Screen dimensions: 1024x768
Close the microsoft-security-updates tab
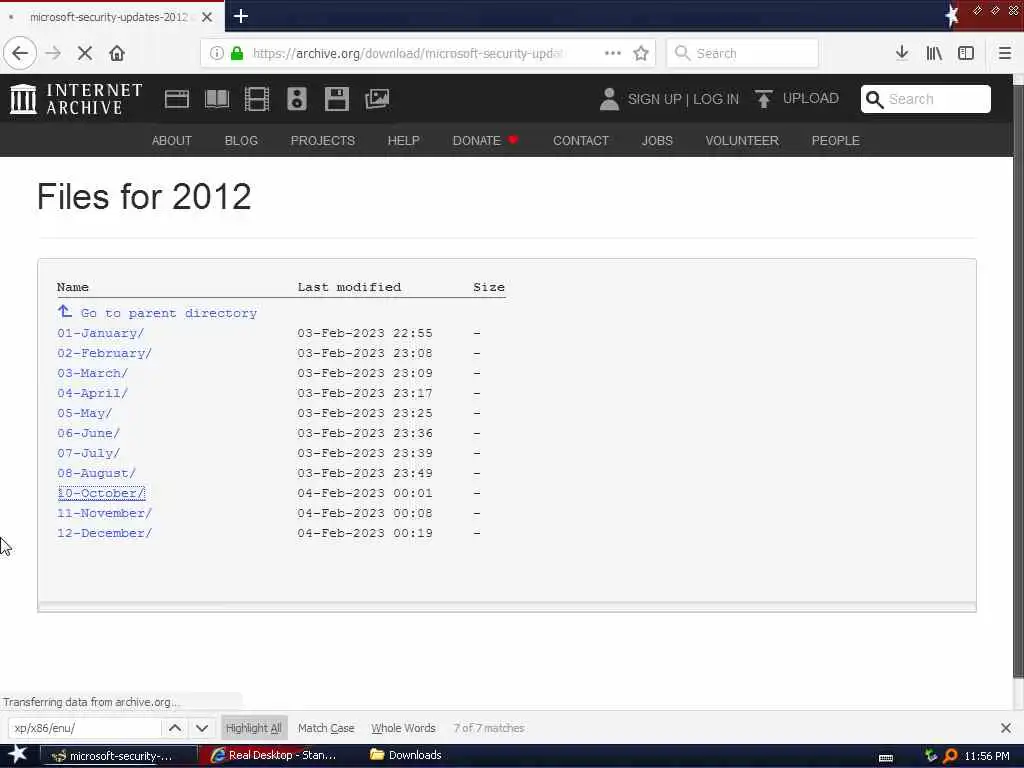click(x=207, y=17)
